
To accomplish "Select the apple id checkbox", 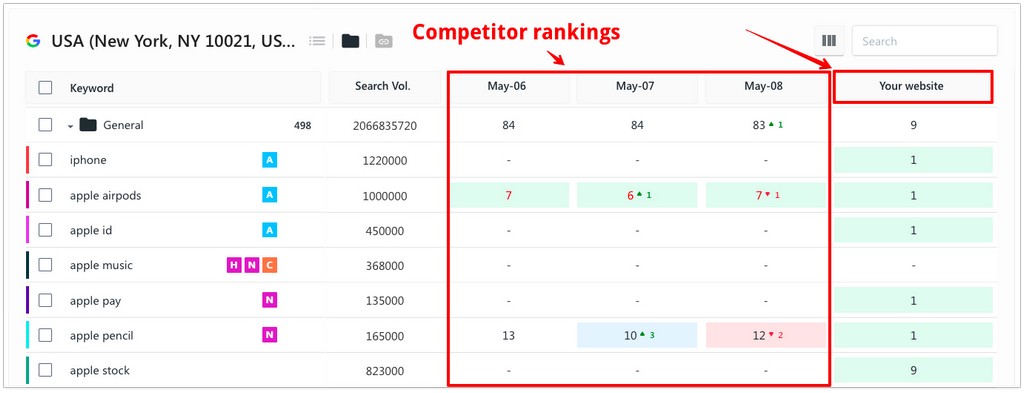I will pyautogui.click(x=45, y=230).
